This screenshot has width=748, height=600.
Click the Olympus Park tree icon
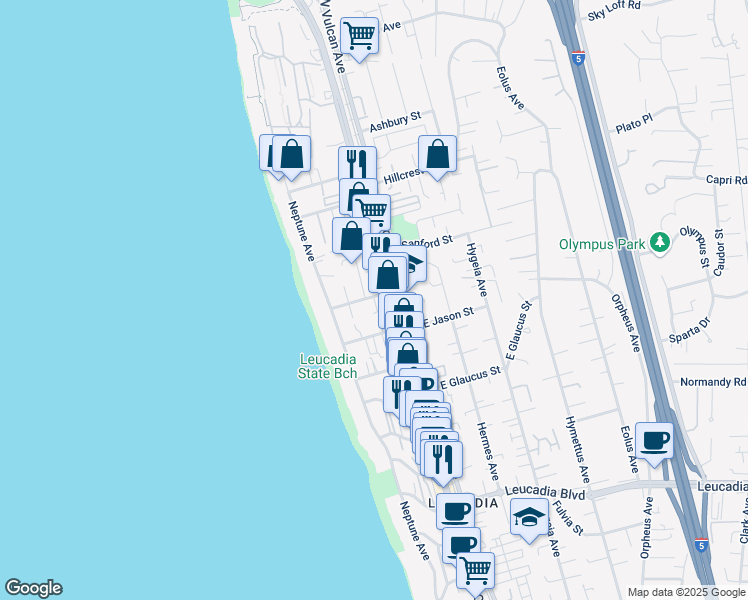(x=660, y=243)
